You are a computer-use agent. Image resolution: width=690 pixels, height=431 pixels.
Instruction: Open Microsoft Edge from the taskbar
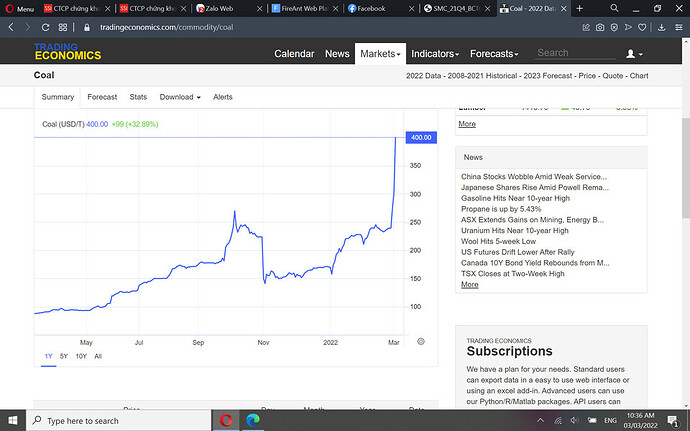click(254, 420)
